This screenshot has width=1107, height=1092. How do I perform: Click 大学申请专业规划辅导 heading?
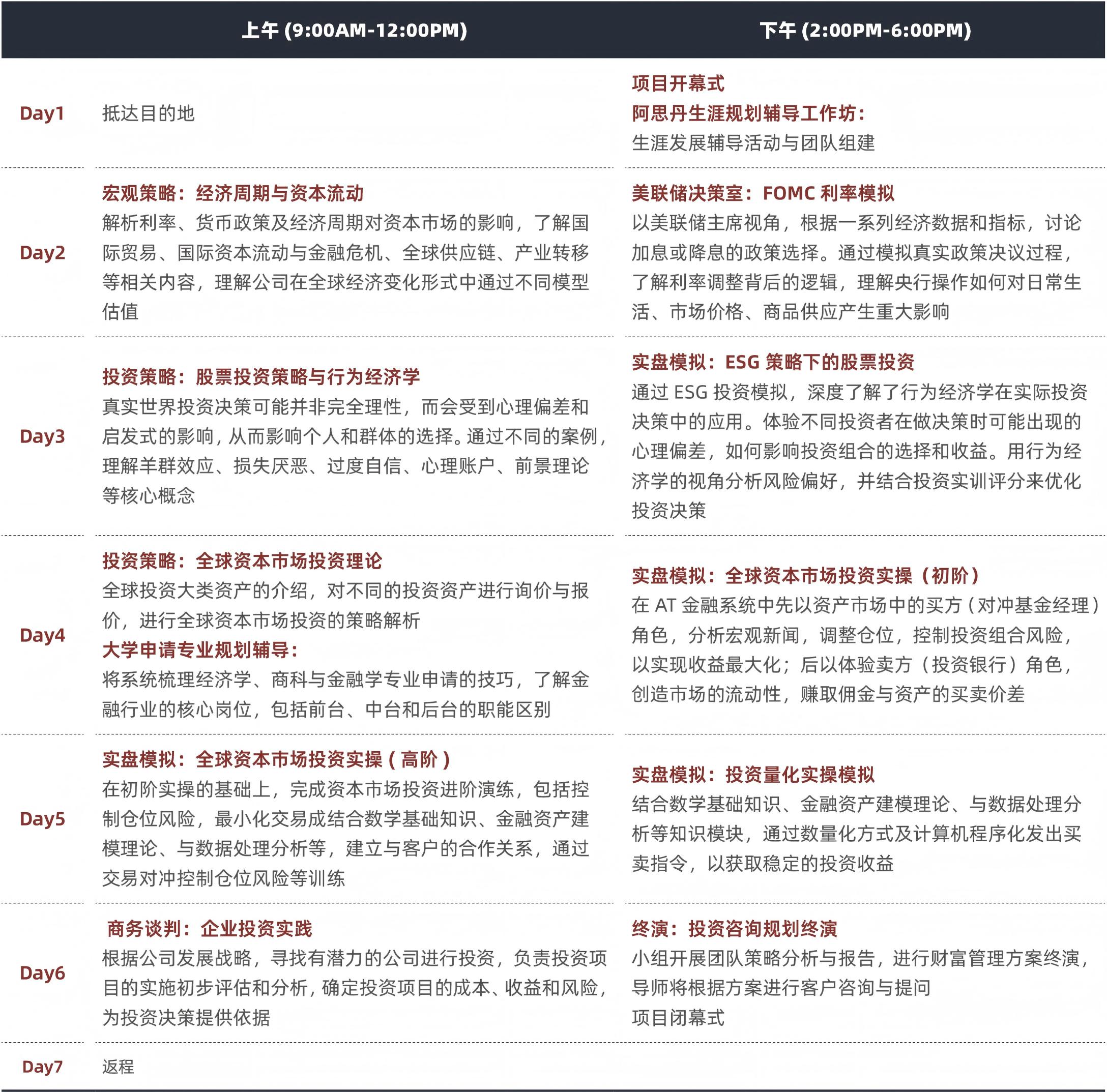pos(200,651)
